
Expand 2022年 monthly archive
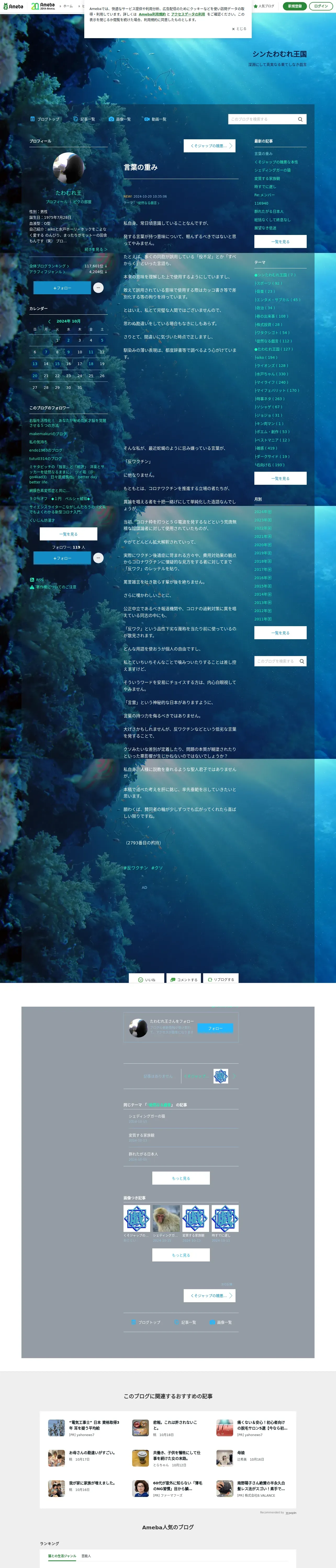point(263,528)
